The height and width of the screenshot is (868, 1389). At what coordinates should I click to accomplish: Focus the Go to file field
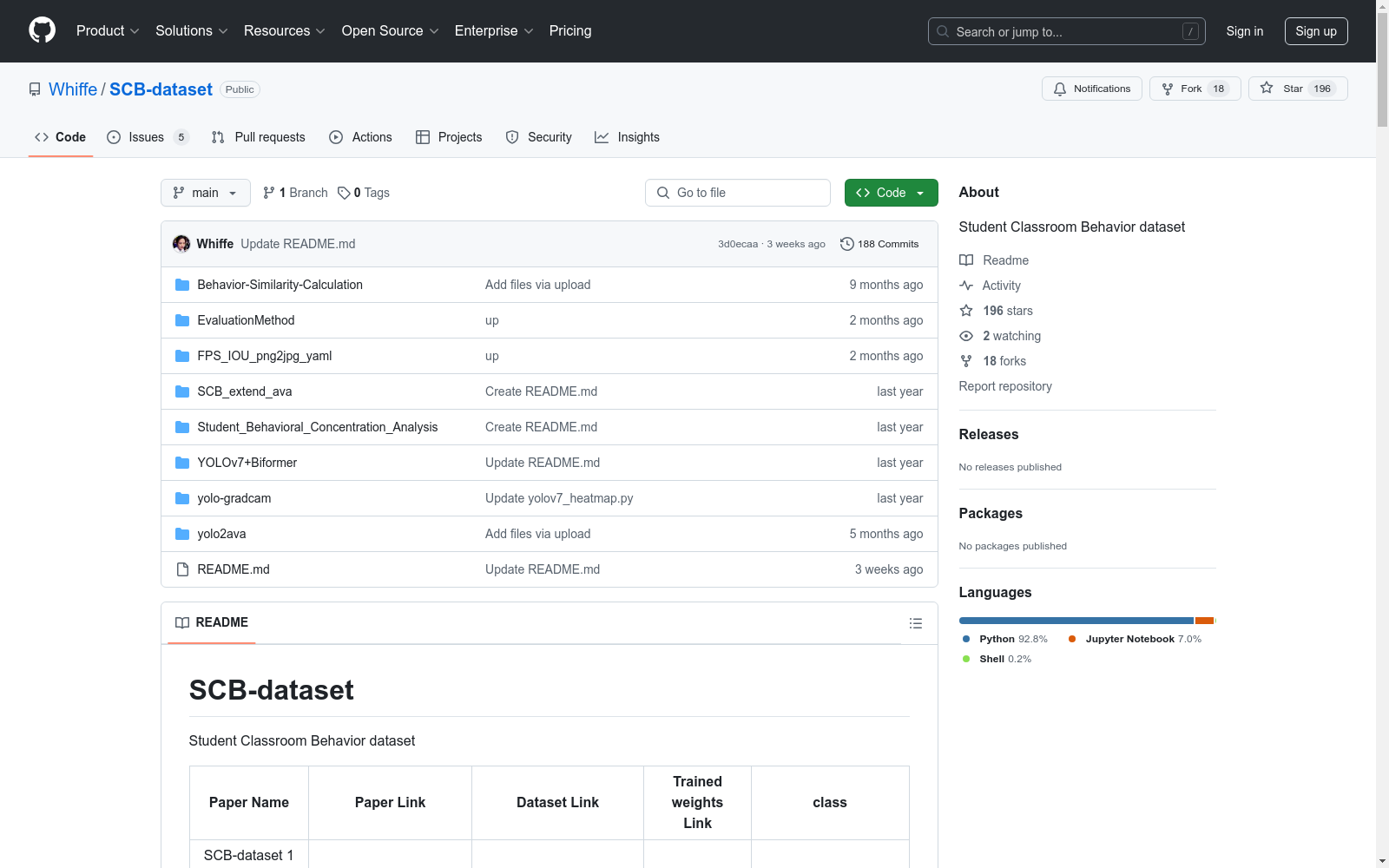click(x=738, y=193)
